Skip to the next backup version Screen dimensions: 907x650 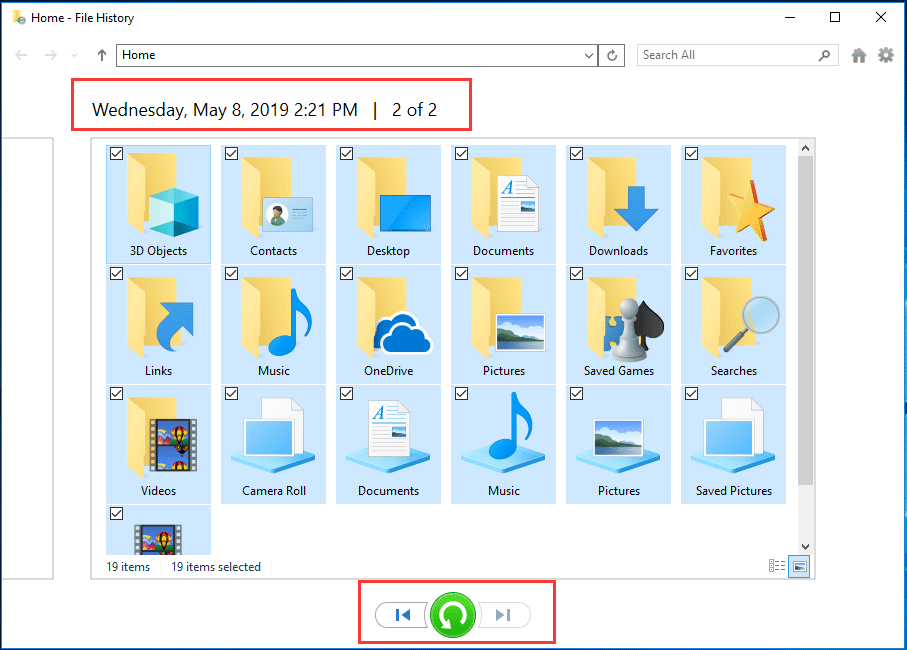coord(504,615)
